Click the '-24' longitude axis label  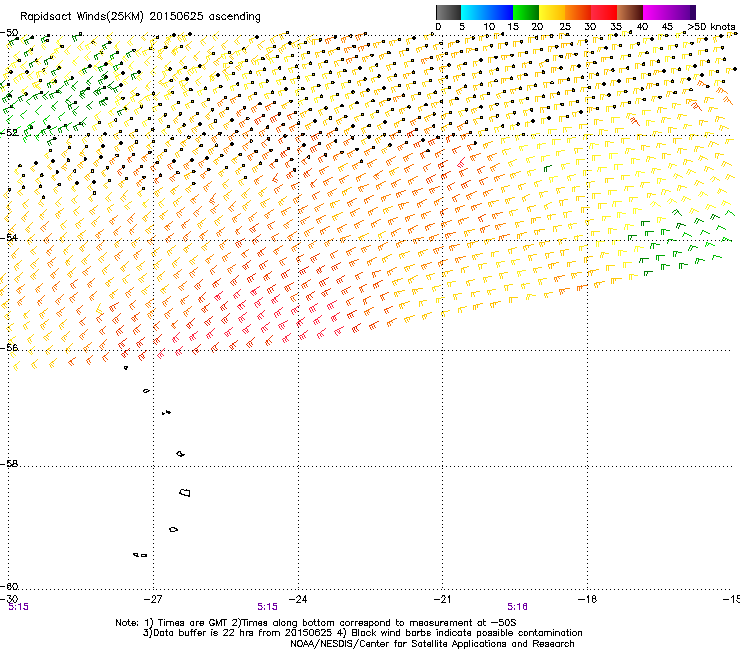coord(297,599)
